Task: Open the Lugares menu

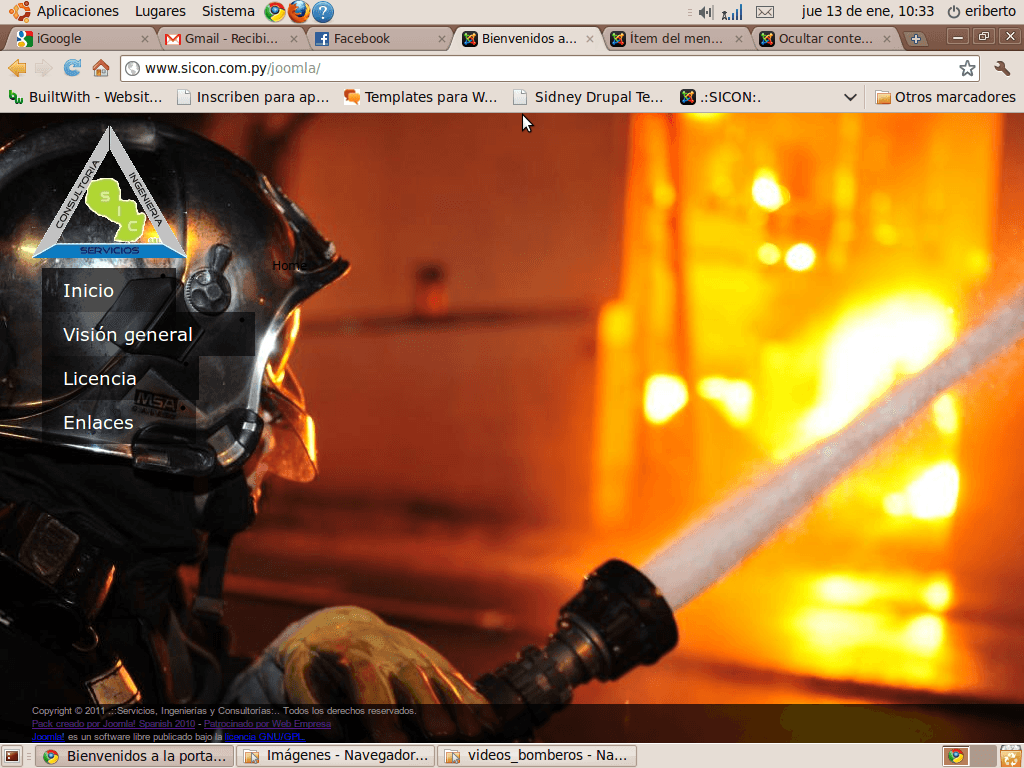Action: (x=160, y=11)
